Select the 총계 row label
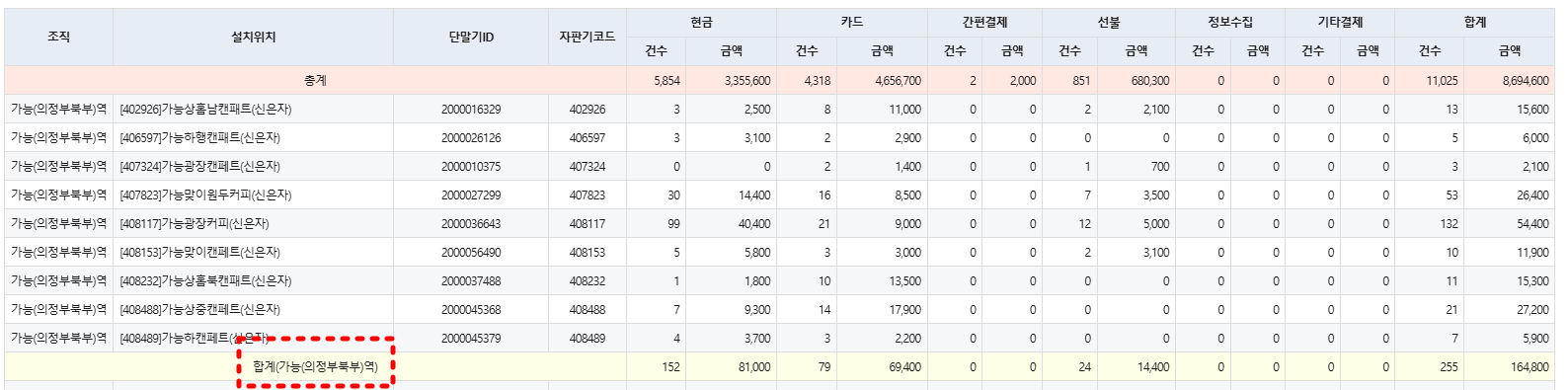Image resolution: width=1568 pixels, height=390 pixels. [315, 80]
